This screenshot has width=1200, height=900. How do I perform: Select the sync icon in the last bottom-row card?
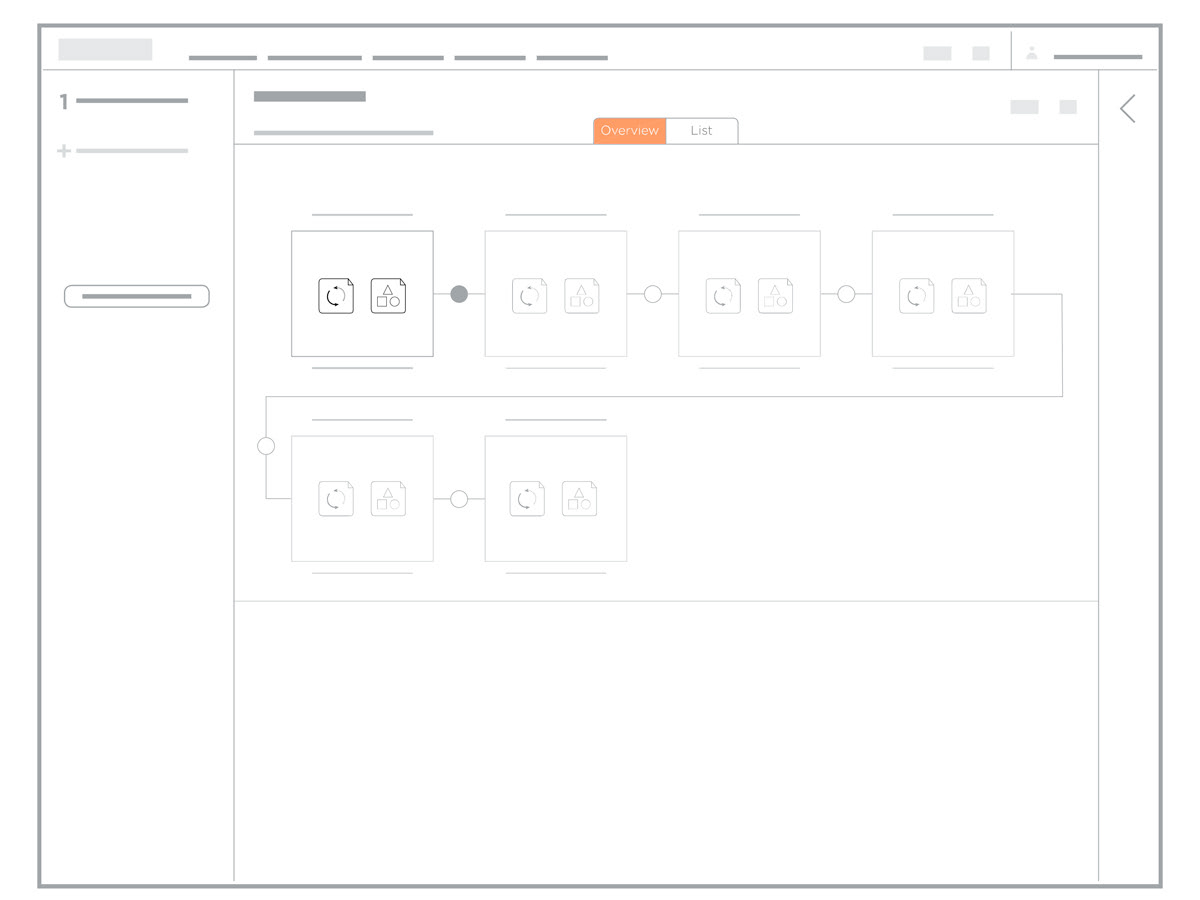(528, 498)
